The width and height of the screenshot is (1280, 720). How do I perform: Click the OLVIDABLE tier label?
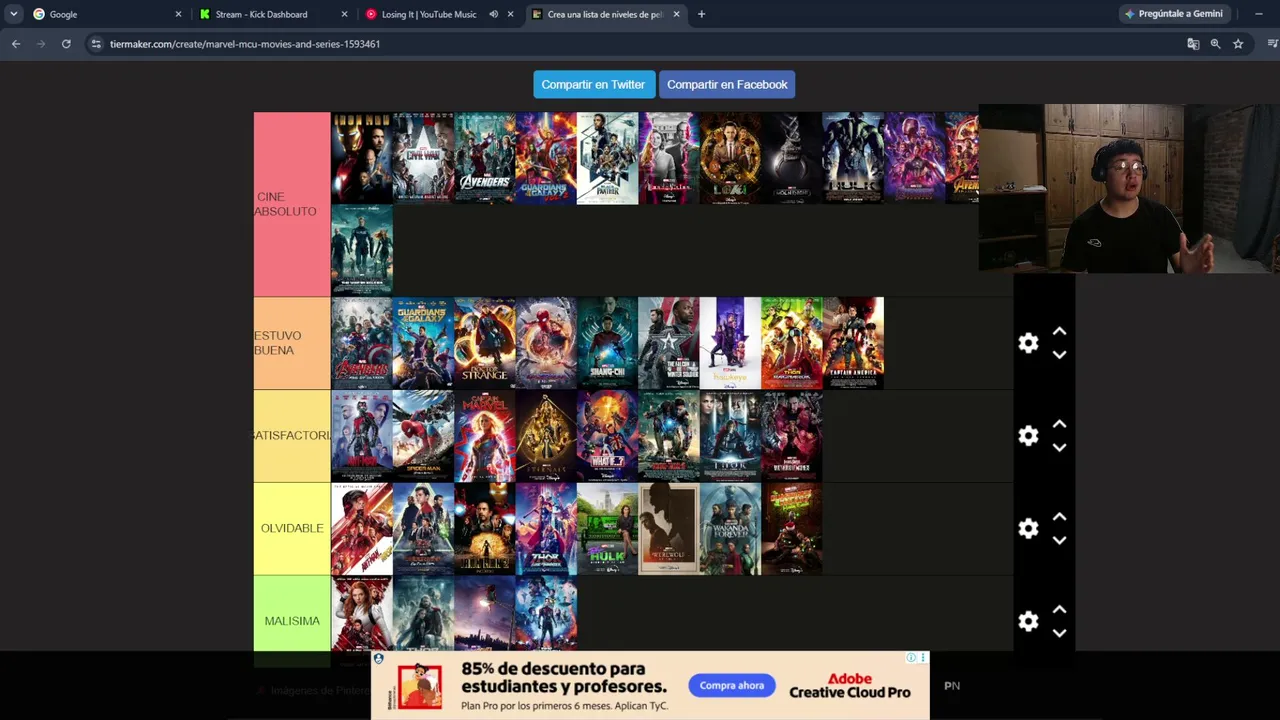(291, 528)
